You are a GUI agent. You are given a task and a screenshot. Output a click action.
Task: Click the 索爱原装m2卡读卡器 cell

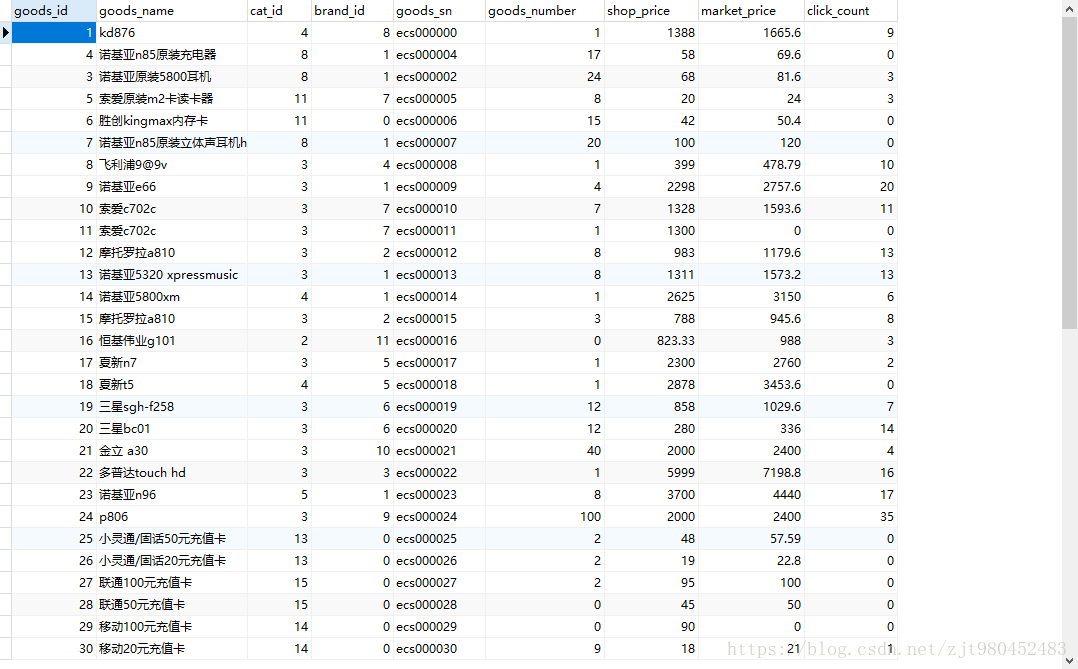tap(172, 98)
